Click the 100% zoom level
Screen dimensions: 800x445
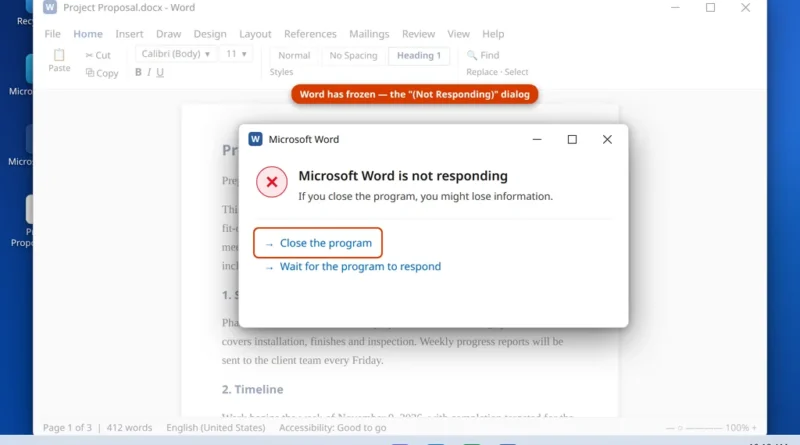[737, 428]
